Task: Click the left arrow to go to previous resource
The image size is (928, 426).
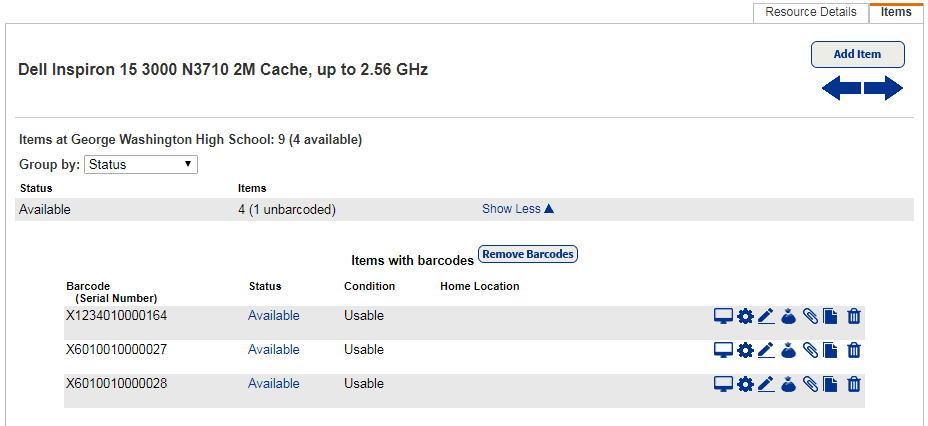Action: (x=841, y=89)
